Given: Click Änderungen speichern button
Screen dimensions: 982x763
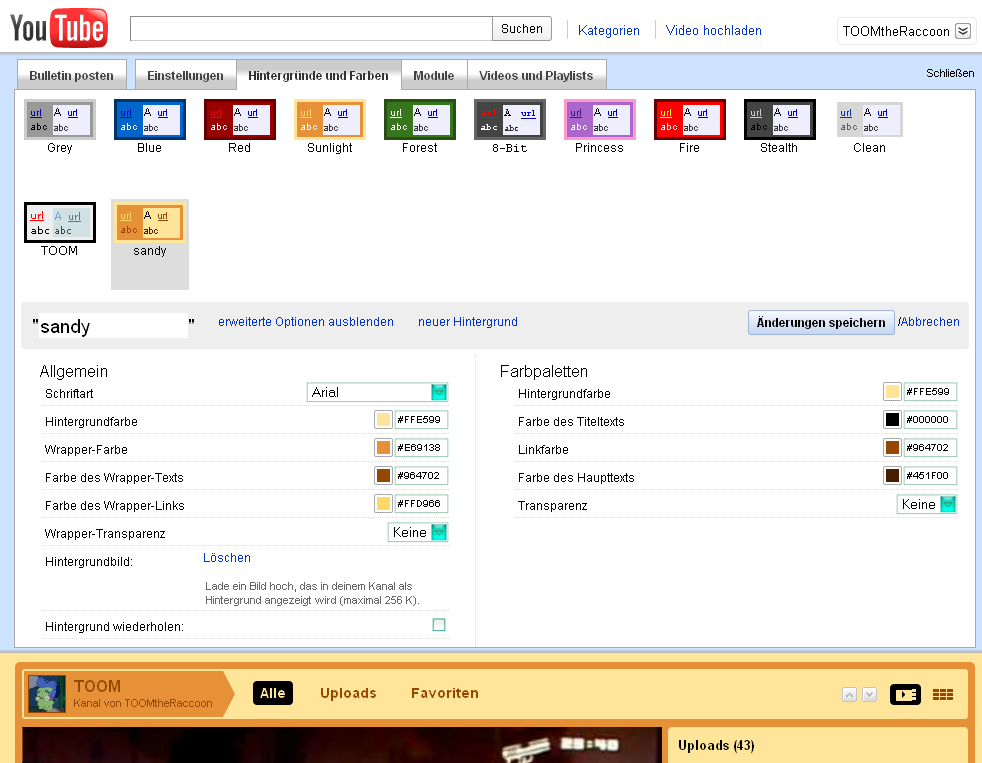Looking at the screenshot, I should pyautogui.click(x=821, y=323).
